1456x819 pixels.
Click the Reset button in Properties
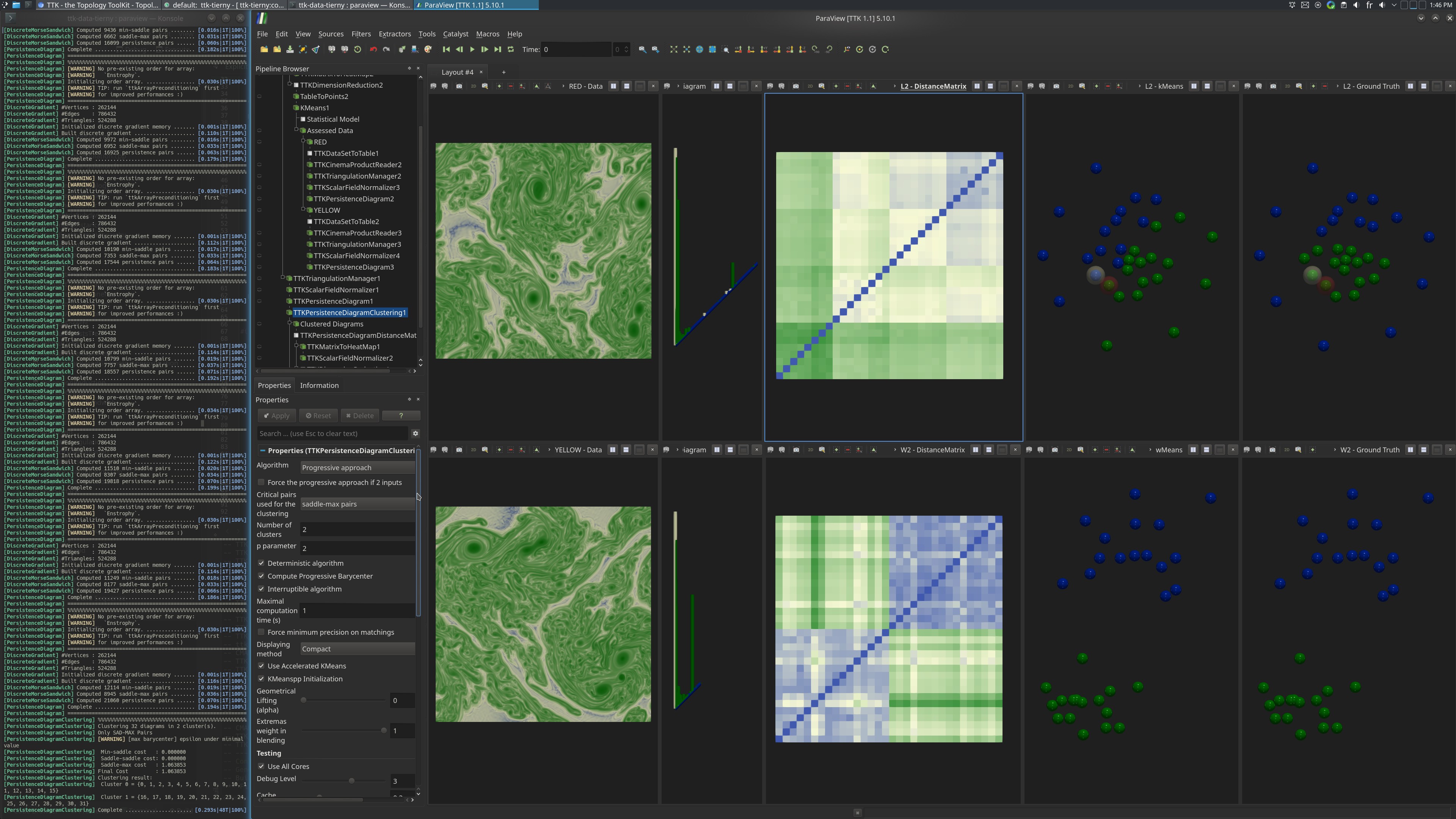(x=318, y=416)
